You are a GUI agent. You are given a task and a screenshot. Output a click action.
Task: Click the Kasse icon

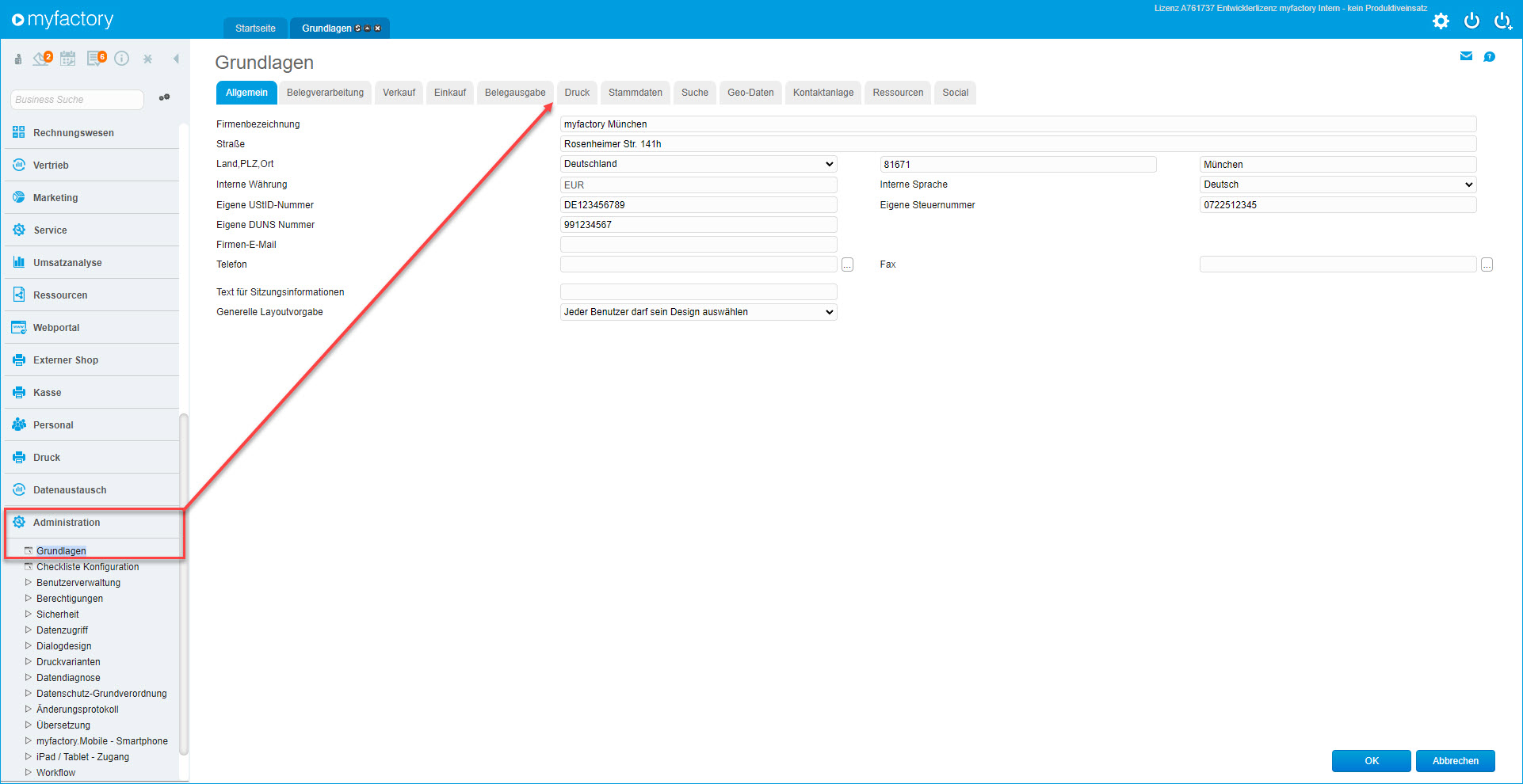tap(19, 392)
